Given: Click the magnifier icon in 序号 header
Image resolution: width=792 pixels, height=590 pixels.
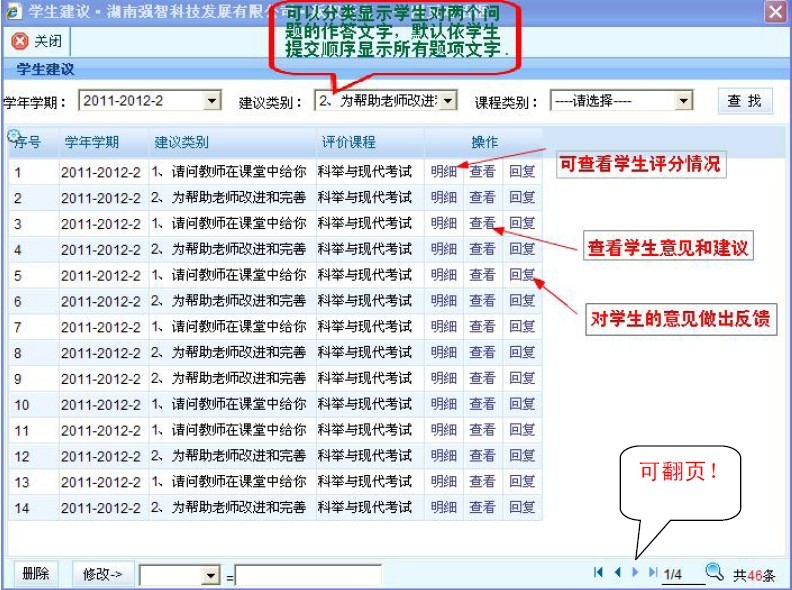Looking at the screenshot, I should tap(14, 136).
